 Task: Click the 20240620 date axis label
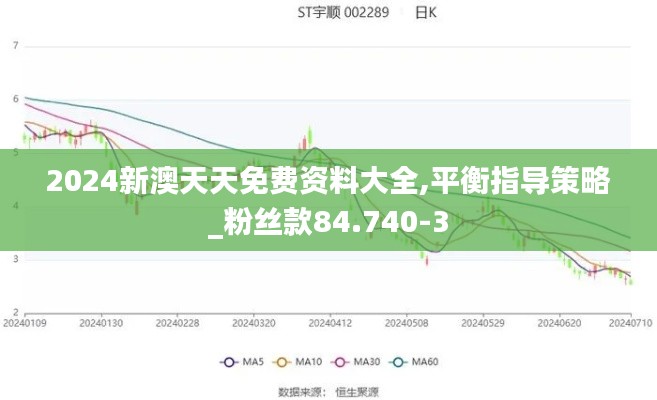coord(558,323)
